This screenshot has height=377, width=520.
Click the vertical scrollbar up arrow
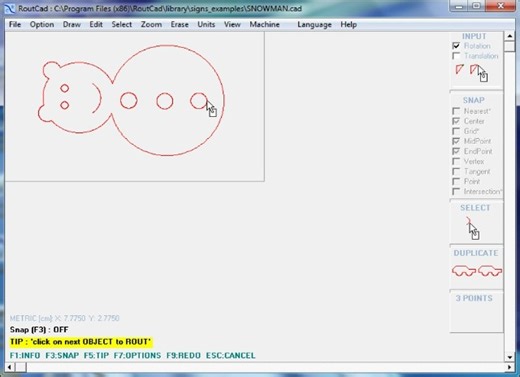(510, 36)
